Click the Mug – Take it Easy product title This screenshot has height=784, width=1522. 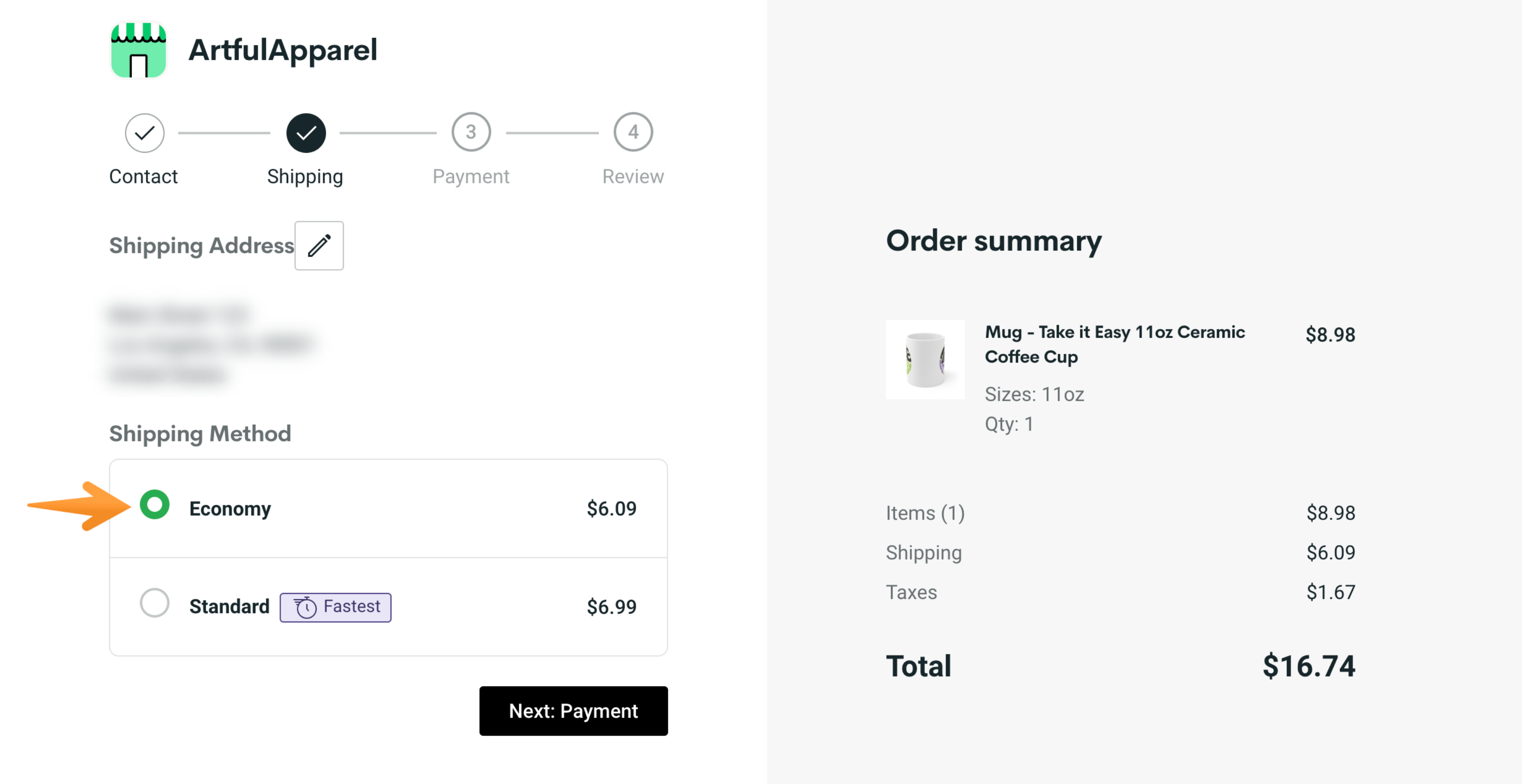(1114, 344)
